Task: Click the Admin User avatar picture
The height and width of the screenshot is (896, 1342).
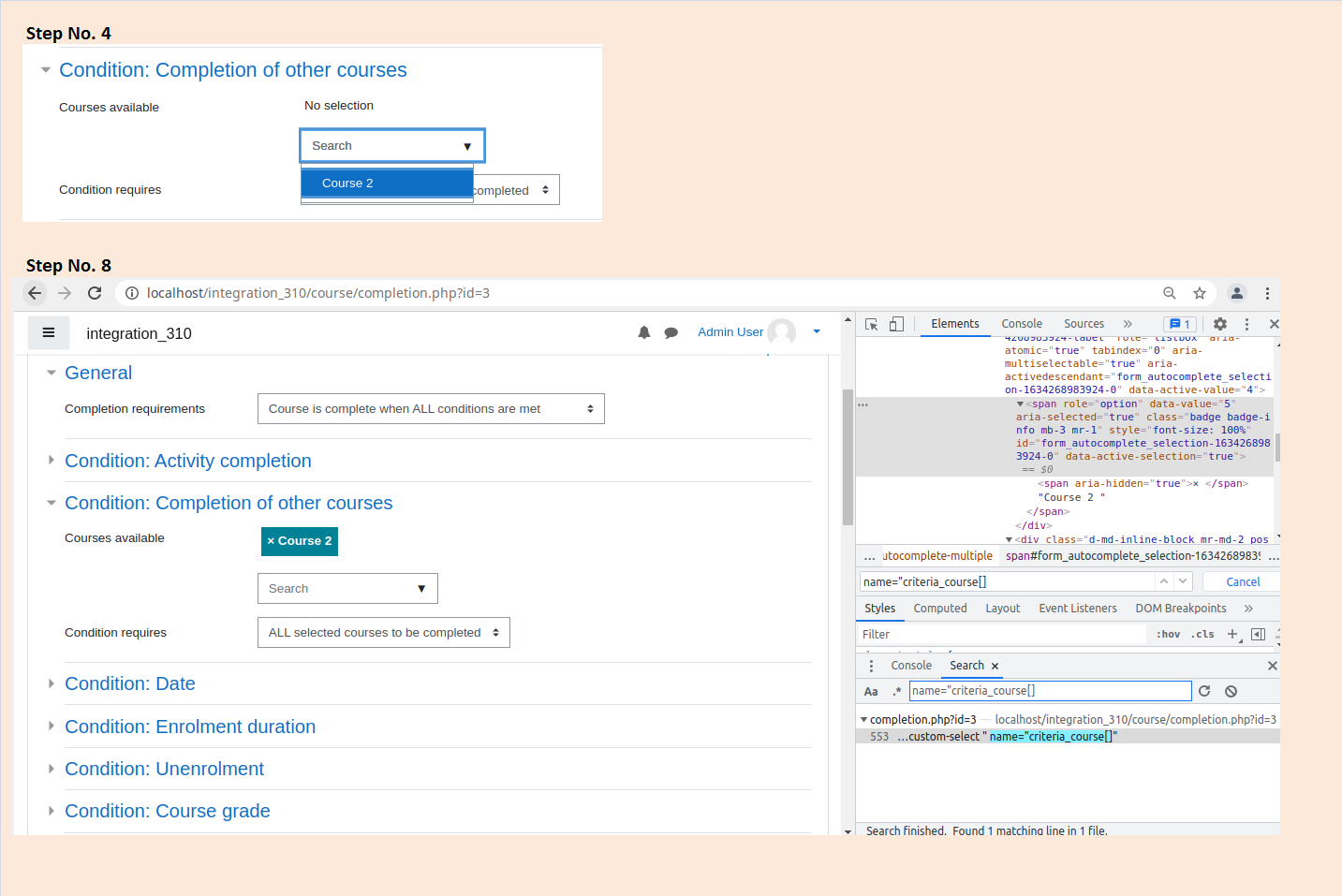Action: 782,332
